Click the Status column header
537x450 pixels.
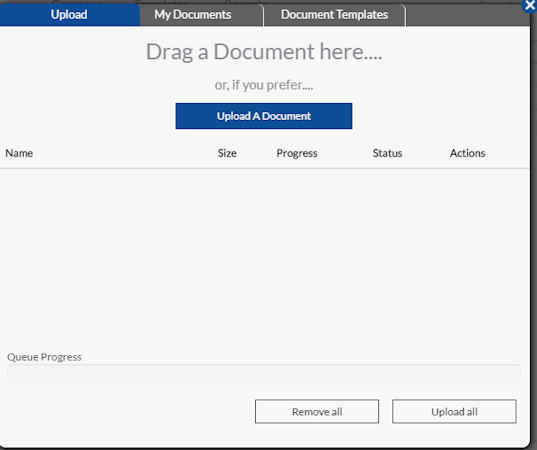coord(387,153)
